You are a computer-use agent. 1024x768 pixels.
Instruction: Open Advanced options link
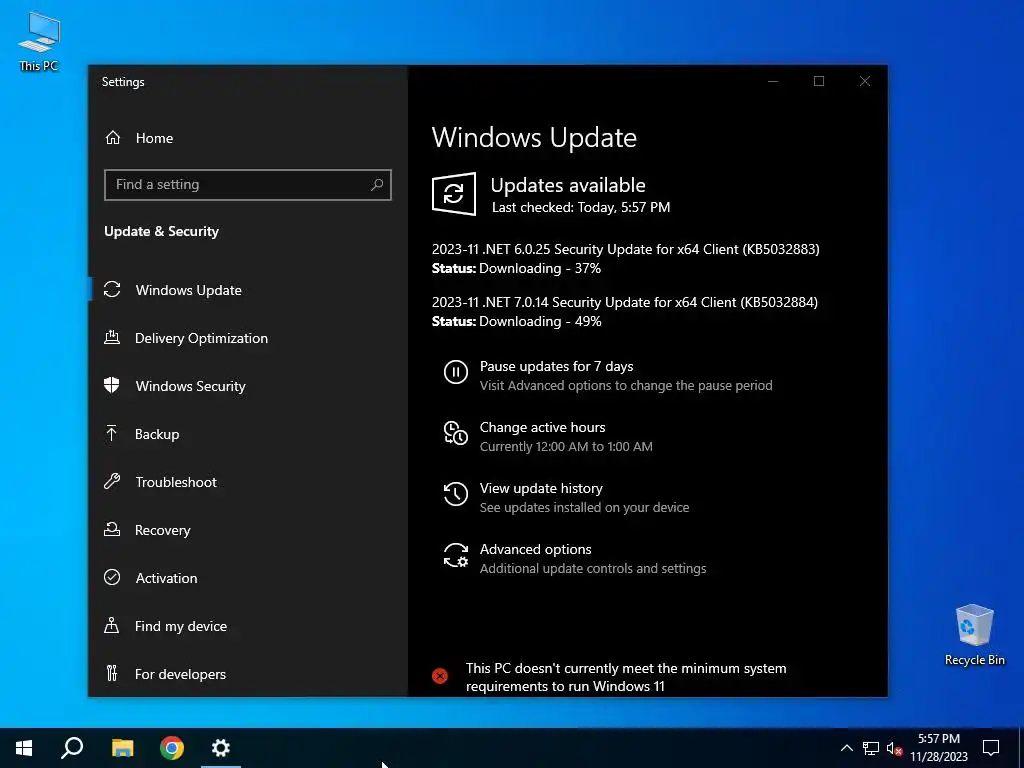click(x=536, y=549)
